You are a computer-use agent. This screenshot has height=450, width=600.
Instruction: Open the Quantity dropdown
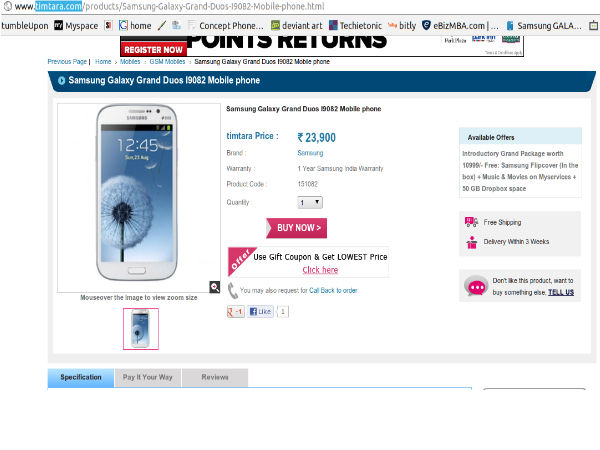(x=310, y=202)
